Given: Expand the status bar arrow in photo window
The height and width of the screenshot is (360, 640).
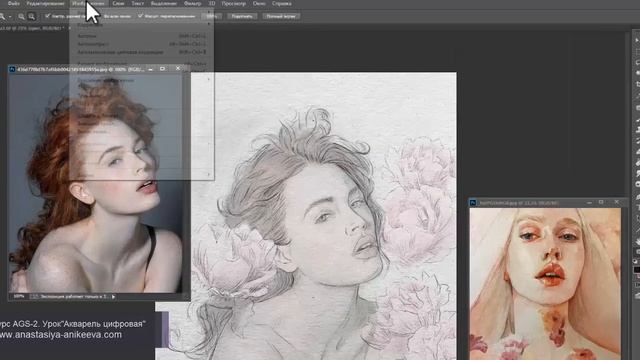Looking at the screenshot, I should click(113, 296).
